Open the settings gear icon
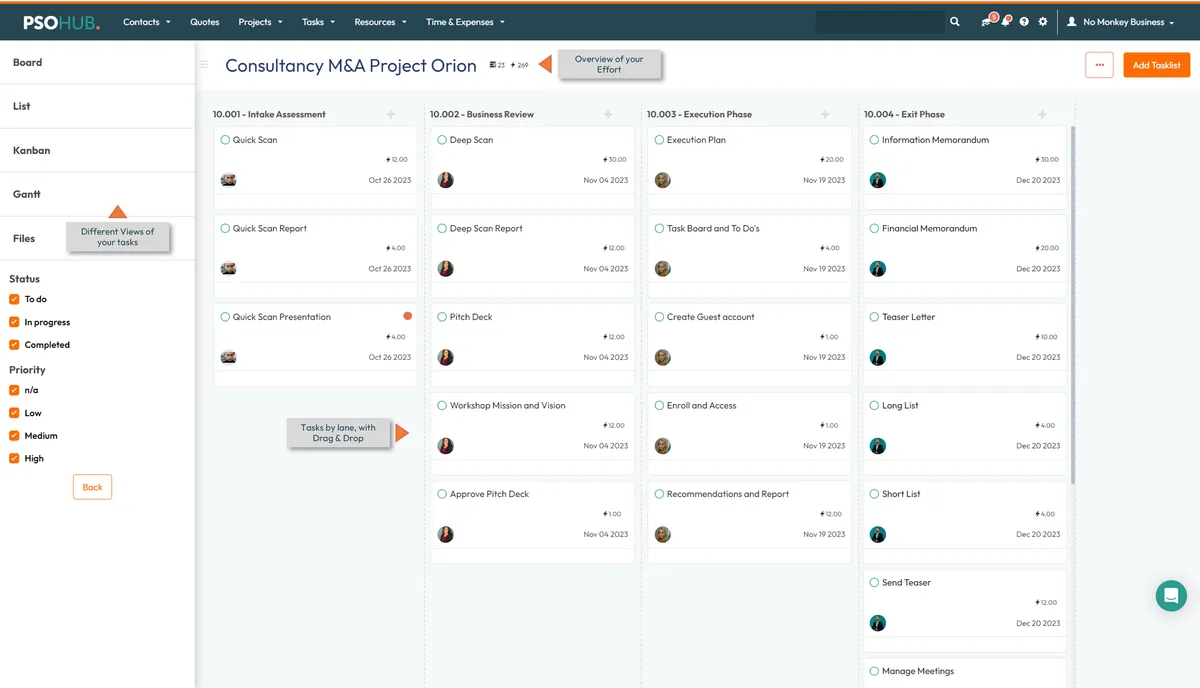The image size is (1200, 688). point(1043,21)
